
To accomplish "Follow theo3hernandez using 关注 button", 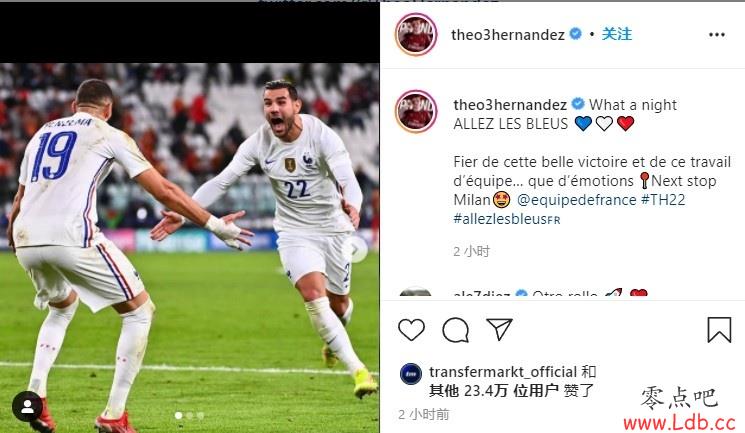I will tap(617, 34).
